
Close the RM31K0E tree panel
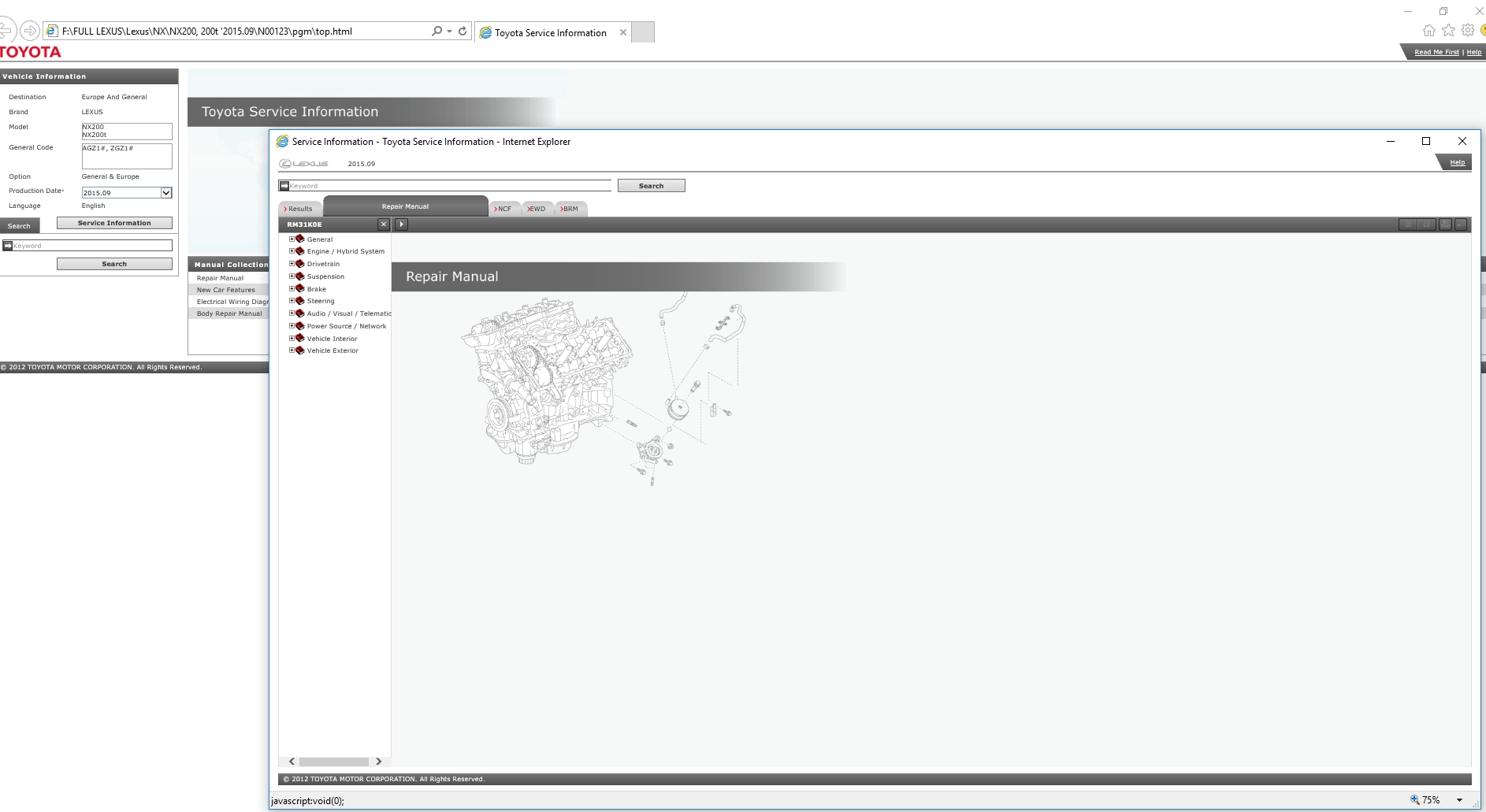pos(384,224)
